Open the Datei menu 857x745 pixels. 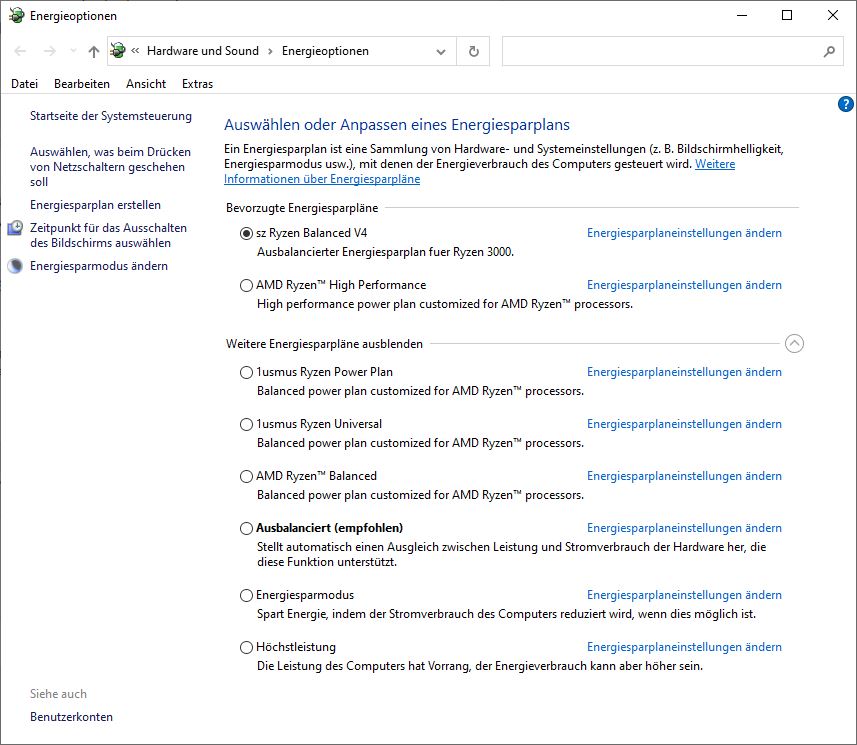pos(25,84)
